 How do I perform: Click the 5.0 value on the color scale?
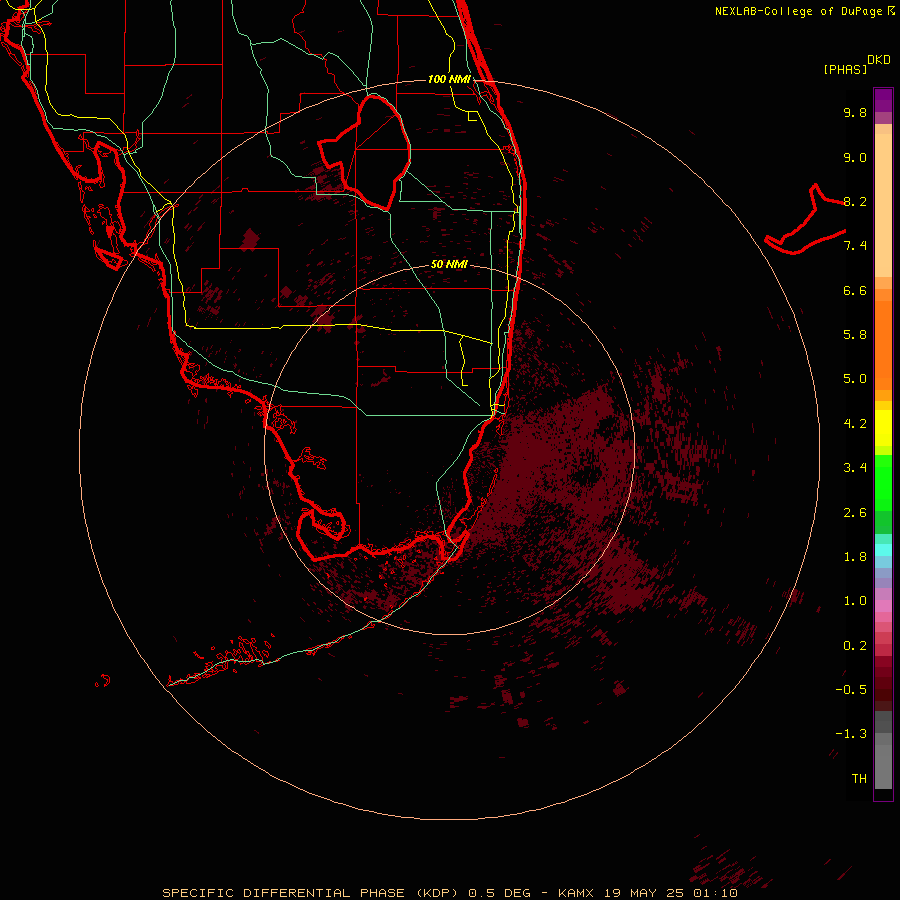pos(855,379)
